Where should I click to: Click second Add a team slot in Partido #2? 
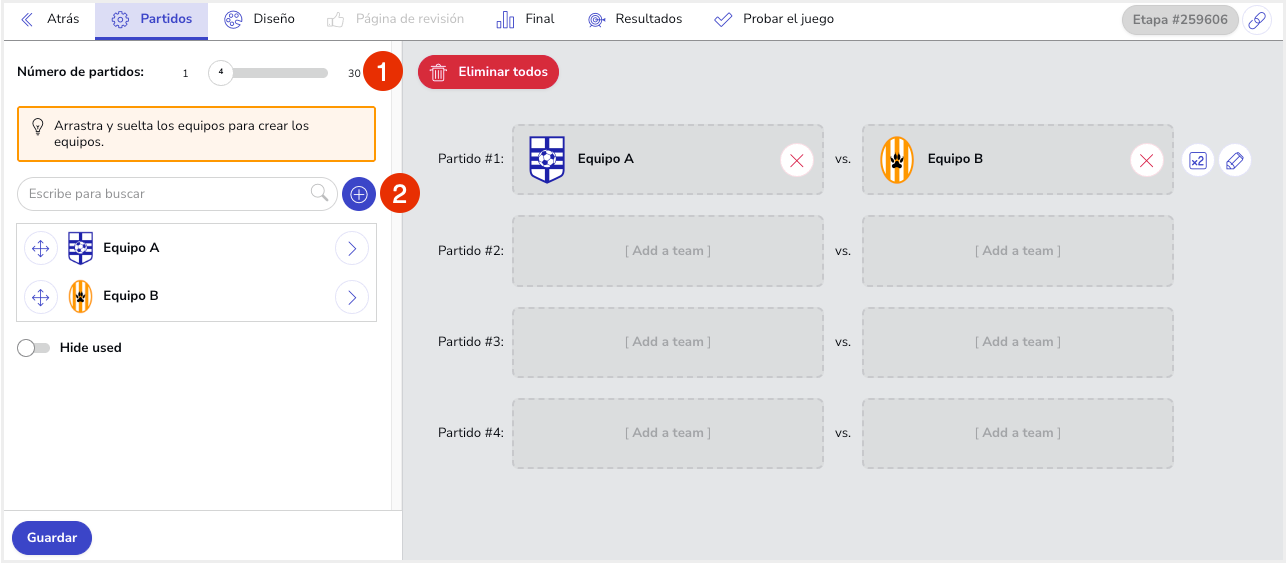(1018, 251)
